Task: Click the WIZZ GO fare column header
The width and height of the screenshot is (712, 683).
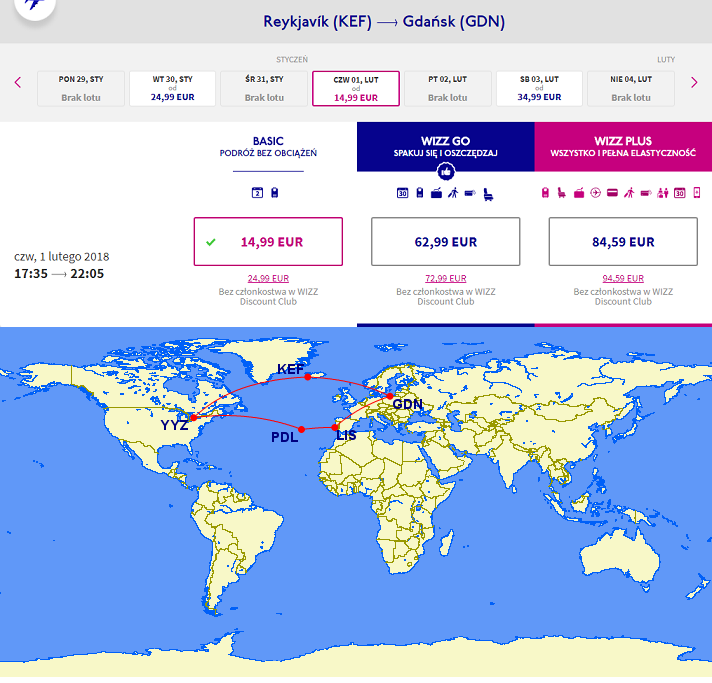Action: point(445,147)
